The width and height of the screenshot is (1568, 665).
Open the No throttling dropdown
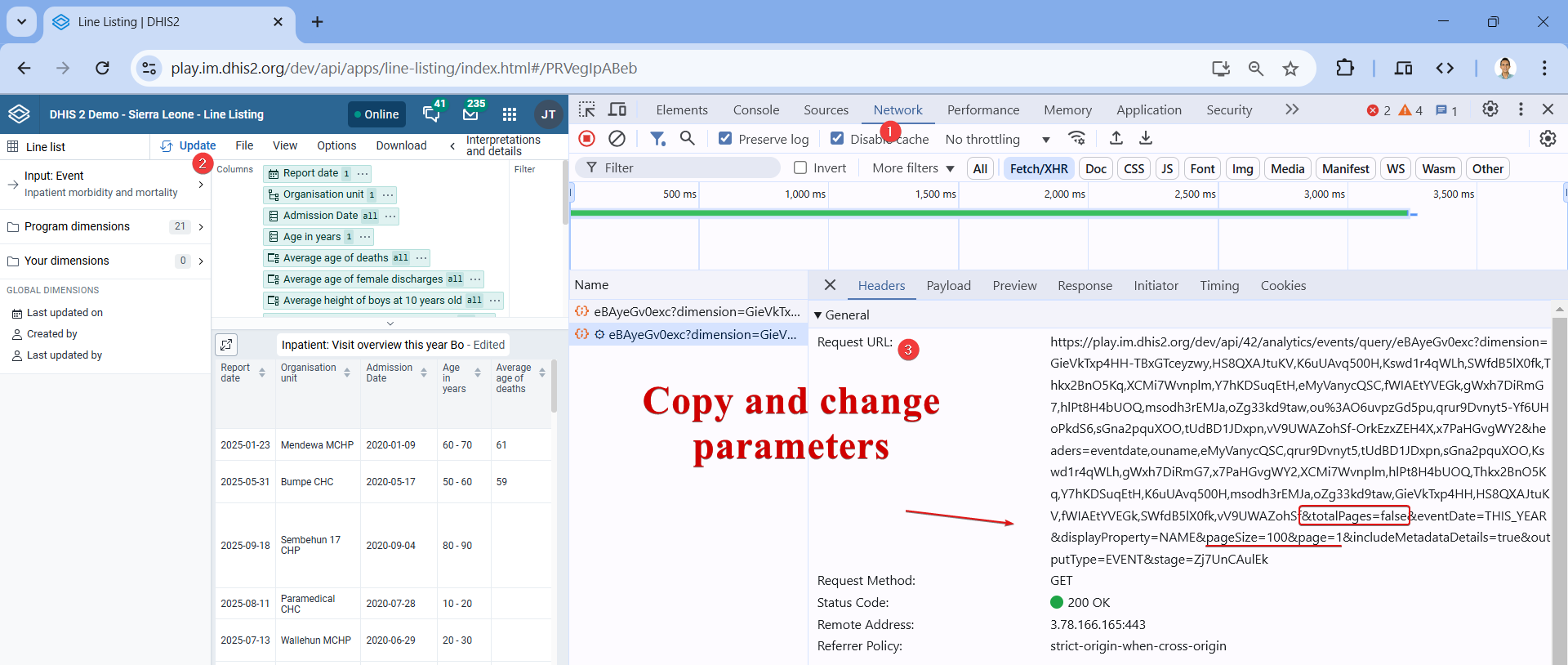pyautogui.click(x=997, y=140)
